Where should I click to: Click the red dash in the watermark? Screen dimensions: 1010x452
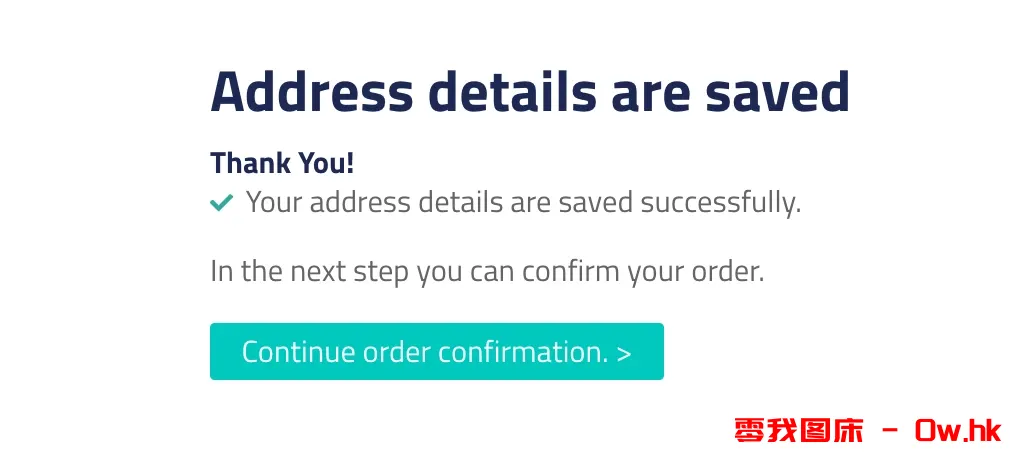click(x=889, y=431)
